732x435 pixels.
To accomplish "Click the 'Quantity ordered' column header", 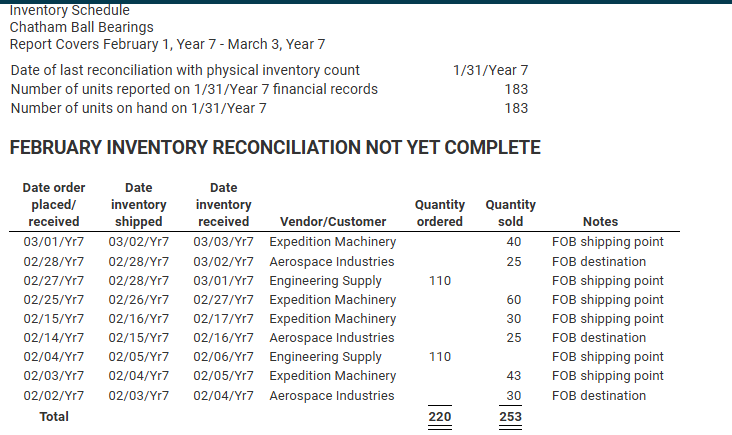I will coord(440,213).
